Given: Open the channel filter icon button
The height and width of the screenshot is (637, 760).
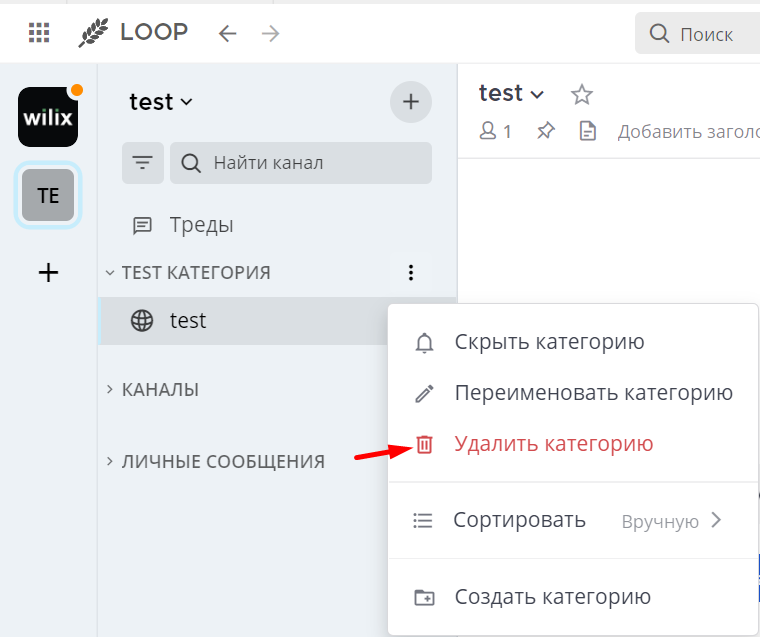Looking at the screenshot, I should pyautogui.click(x=142, y=163).
